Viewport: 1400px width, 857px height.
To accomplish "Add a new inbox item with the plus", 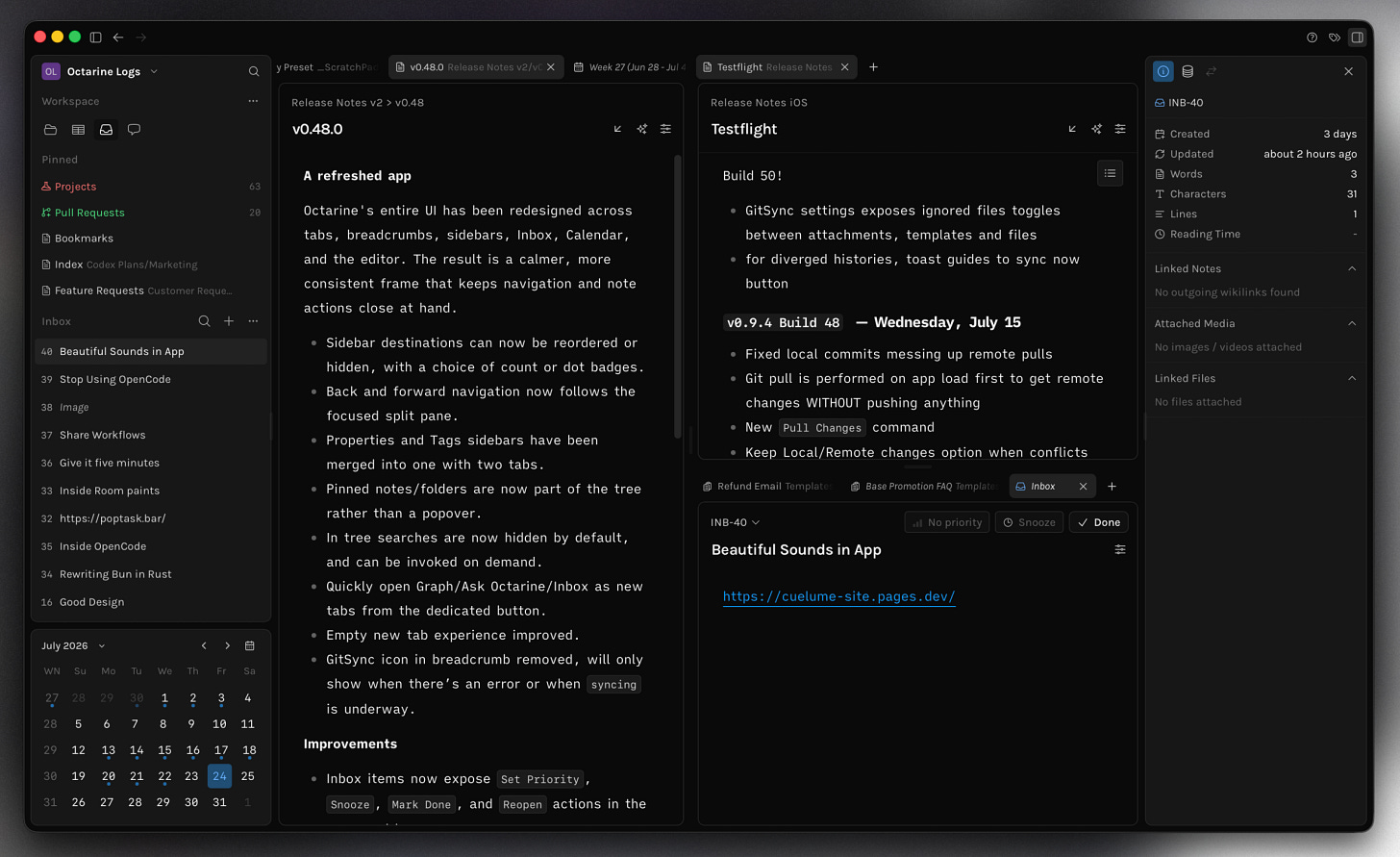I will [x=229, y=321].
